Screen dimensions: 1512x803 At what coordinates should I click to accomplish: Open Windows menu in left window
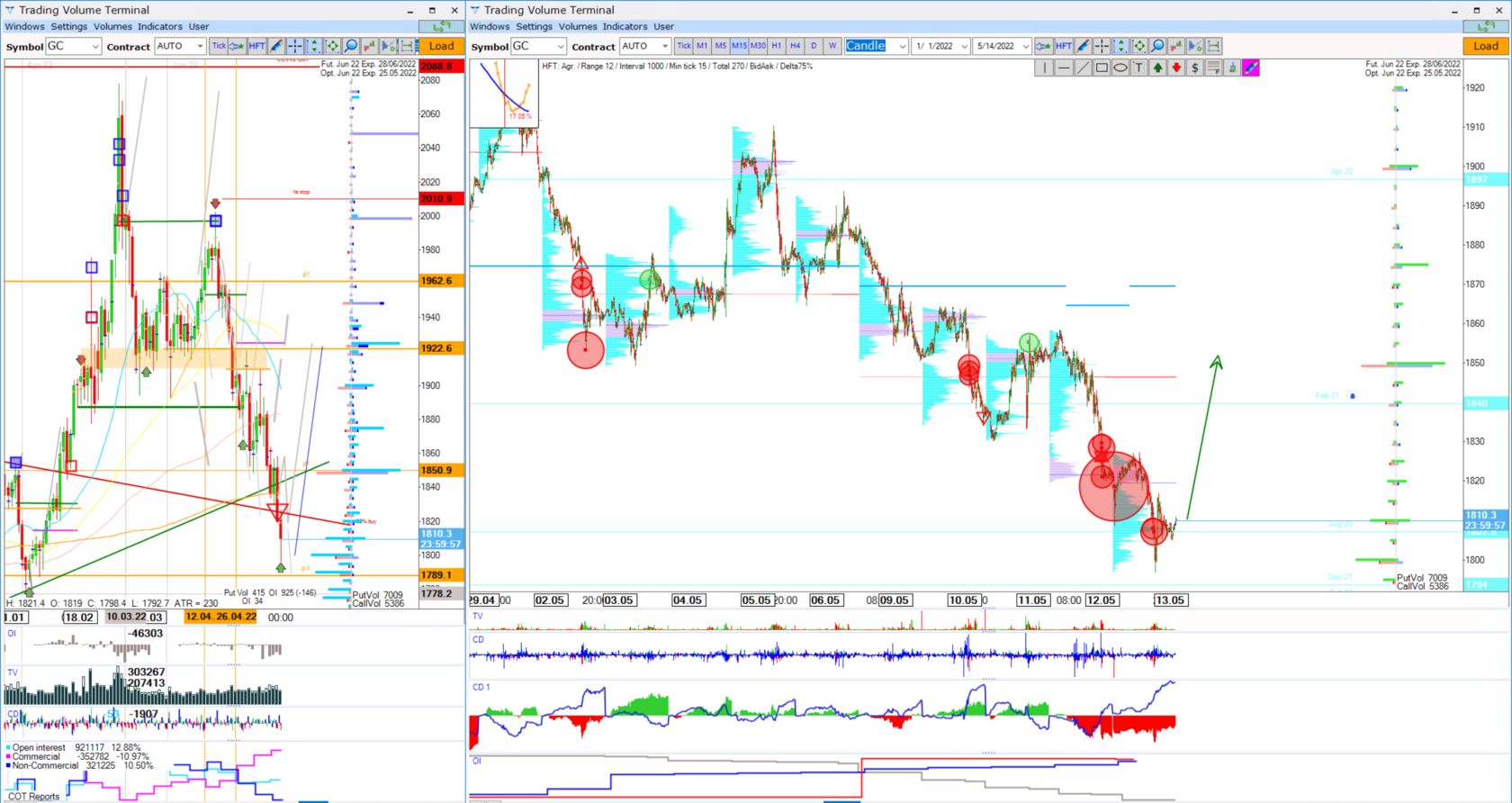click(24, 26)
